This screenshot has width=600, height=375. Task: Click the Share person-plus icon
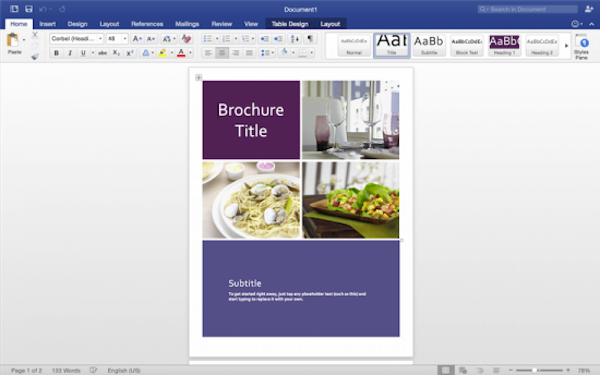coord(589,8)
